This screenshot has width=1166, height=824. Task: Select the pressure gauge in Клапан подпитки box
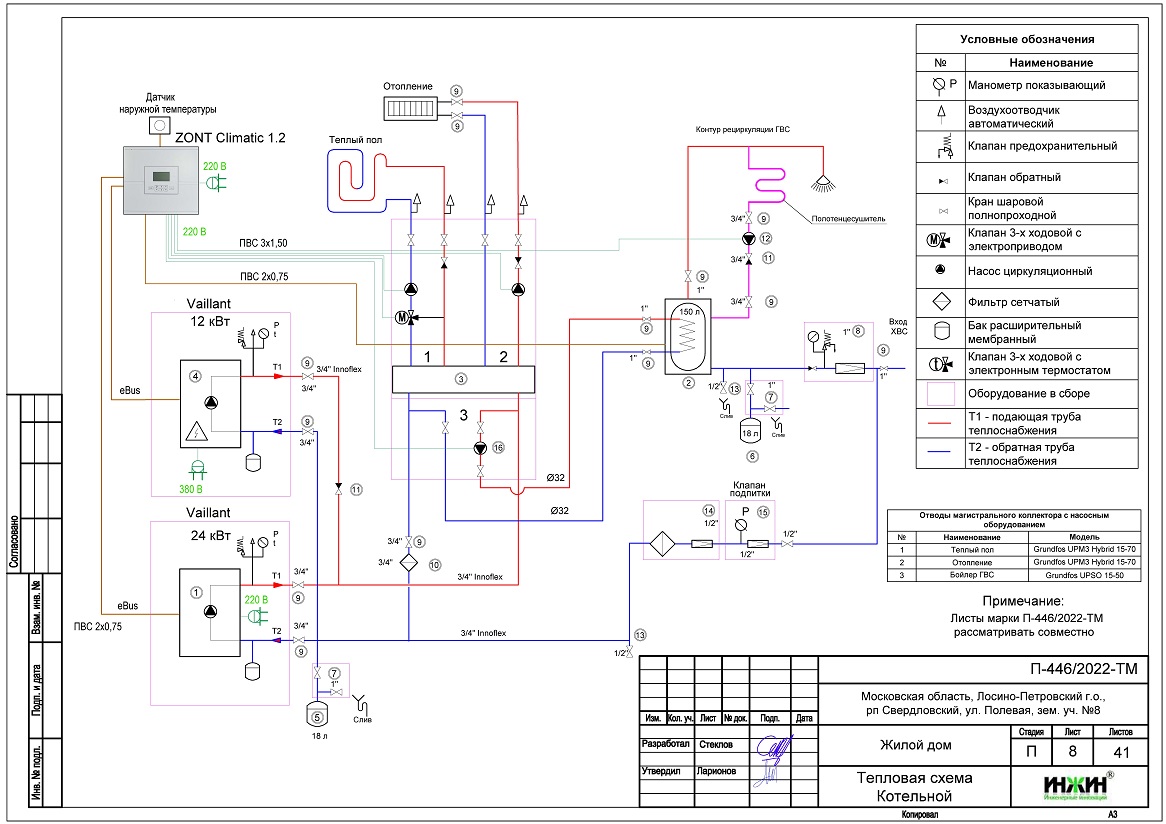pos(741,522)
